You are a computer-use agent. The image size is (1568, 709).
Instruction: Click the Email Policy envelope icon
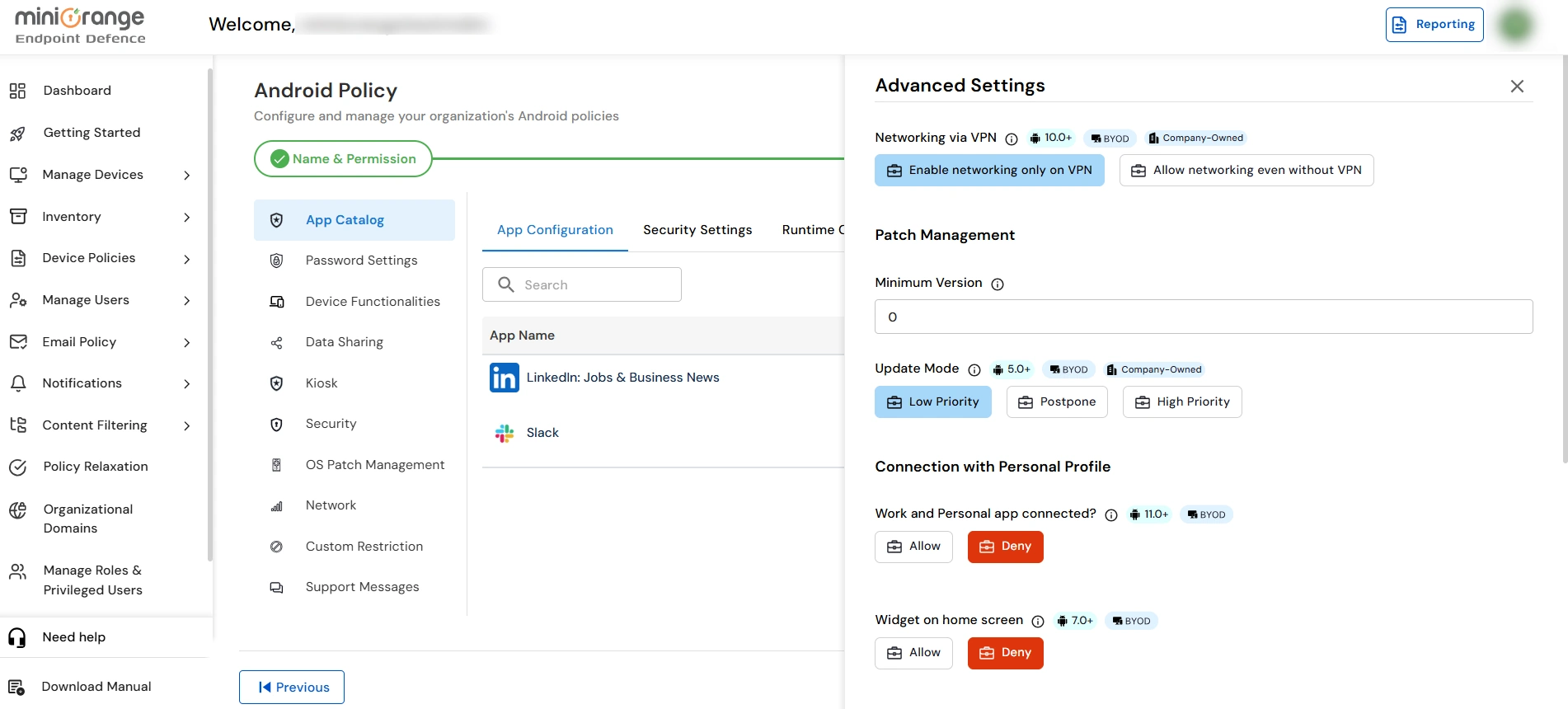click(x=17, y=342)
